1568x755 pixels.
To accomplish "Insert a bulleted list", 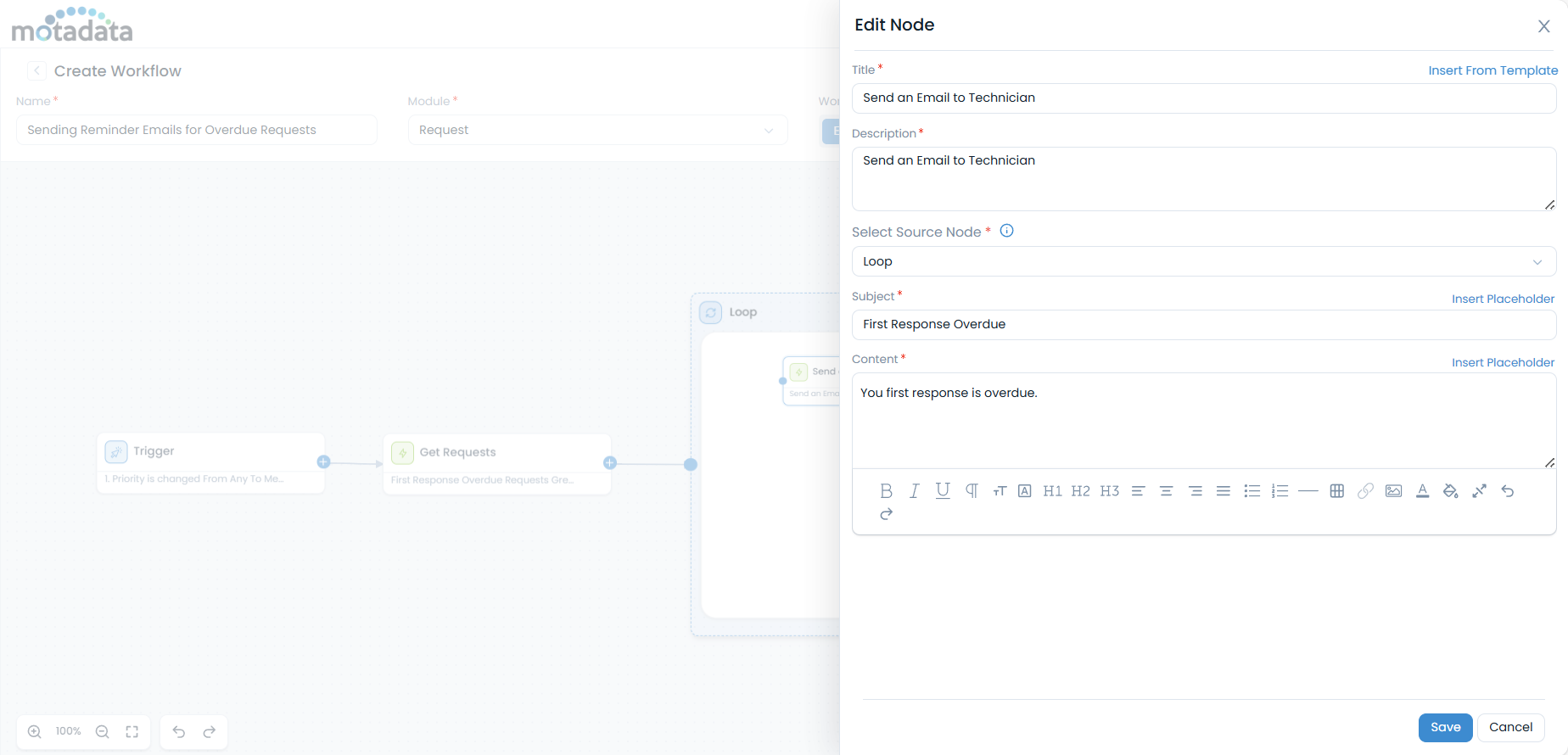I will click(x=1252, y=491).
